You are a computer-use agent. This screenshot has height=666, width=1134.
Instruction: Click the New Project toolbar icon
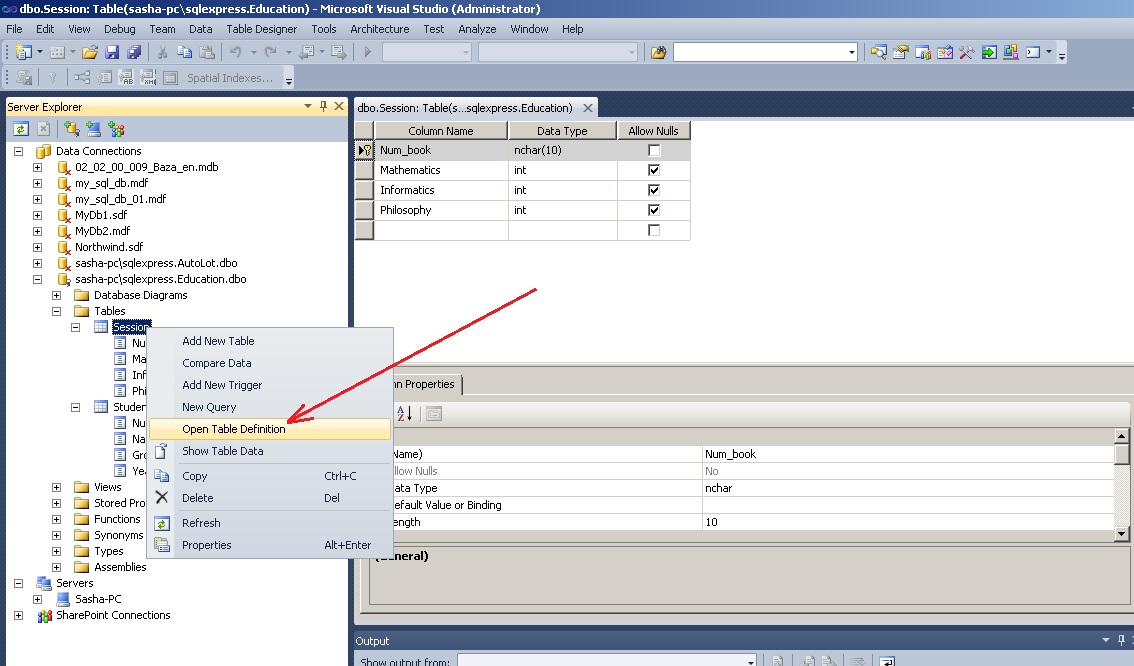(x=24, y=52)
